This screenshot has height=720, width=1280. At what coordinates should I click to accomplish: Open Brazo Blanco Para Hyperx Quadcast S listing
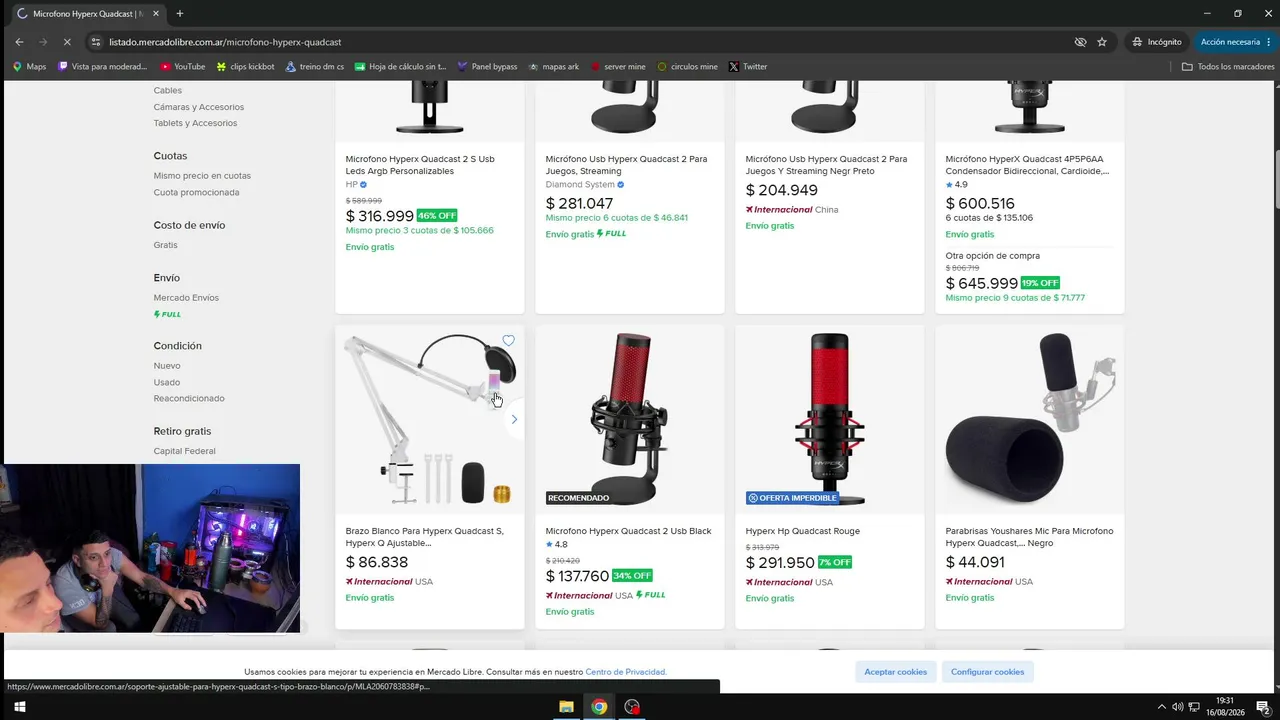pos(425,537)
